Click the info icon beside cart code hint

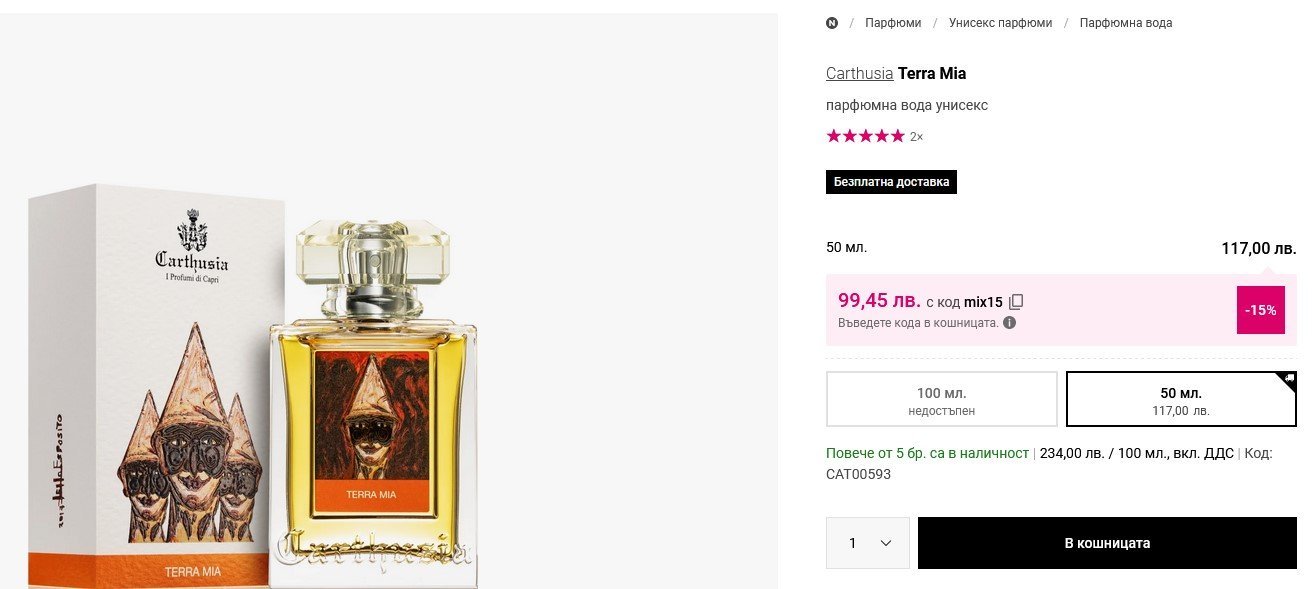click(x=1009, y=323)
